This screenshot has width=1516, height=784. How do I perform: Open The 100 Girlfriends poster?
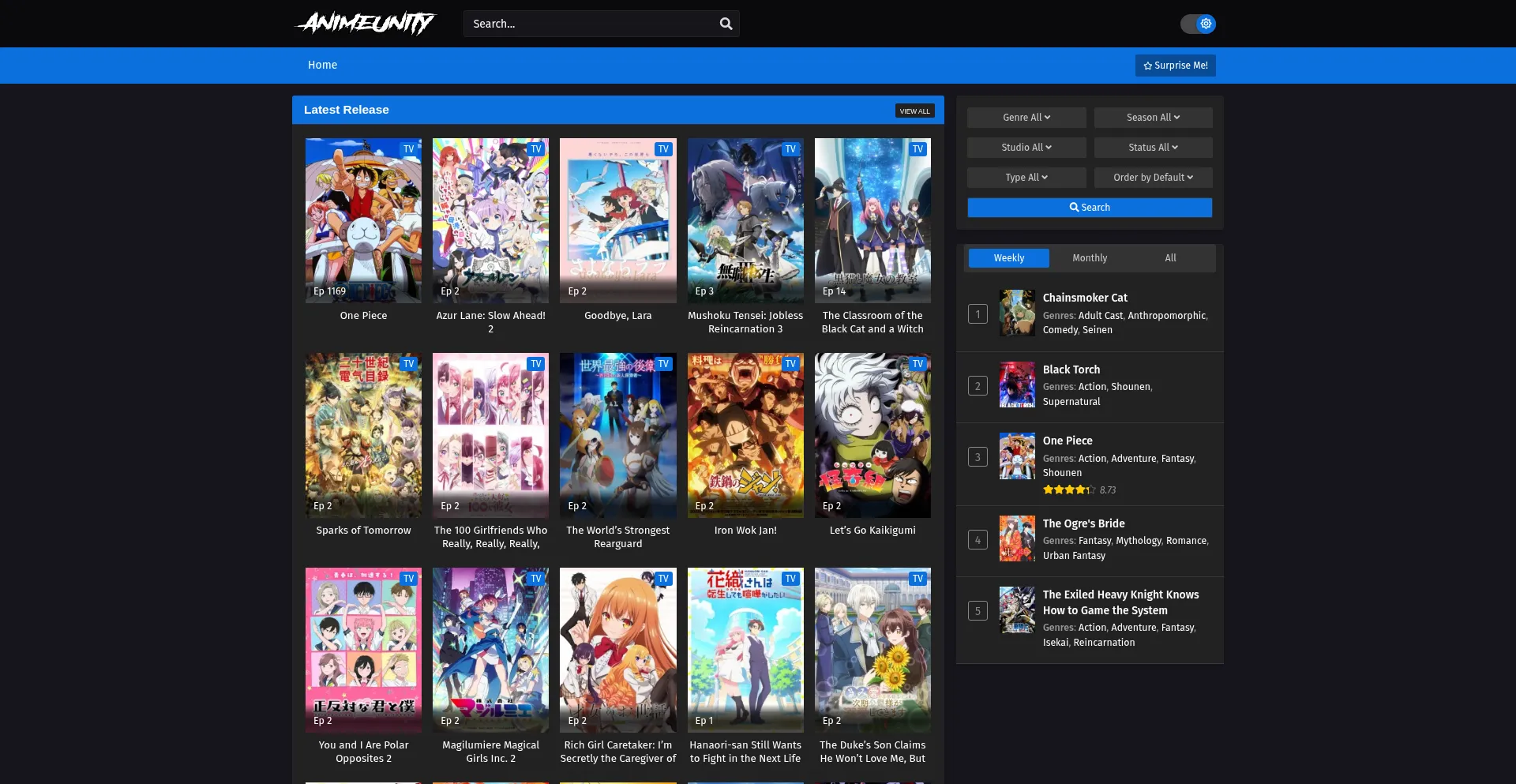[x=490, y=435]
